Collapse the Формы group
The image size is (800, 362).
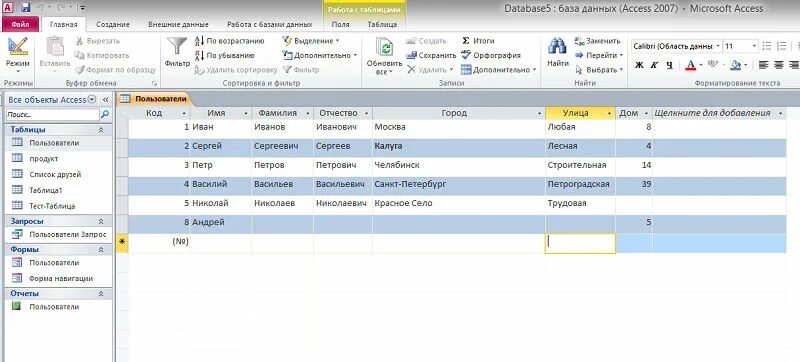[101, 250]
